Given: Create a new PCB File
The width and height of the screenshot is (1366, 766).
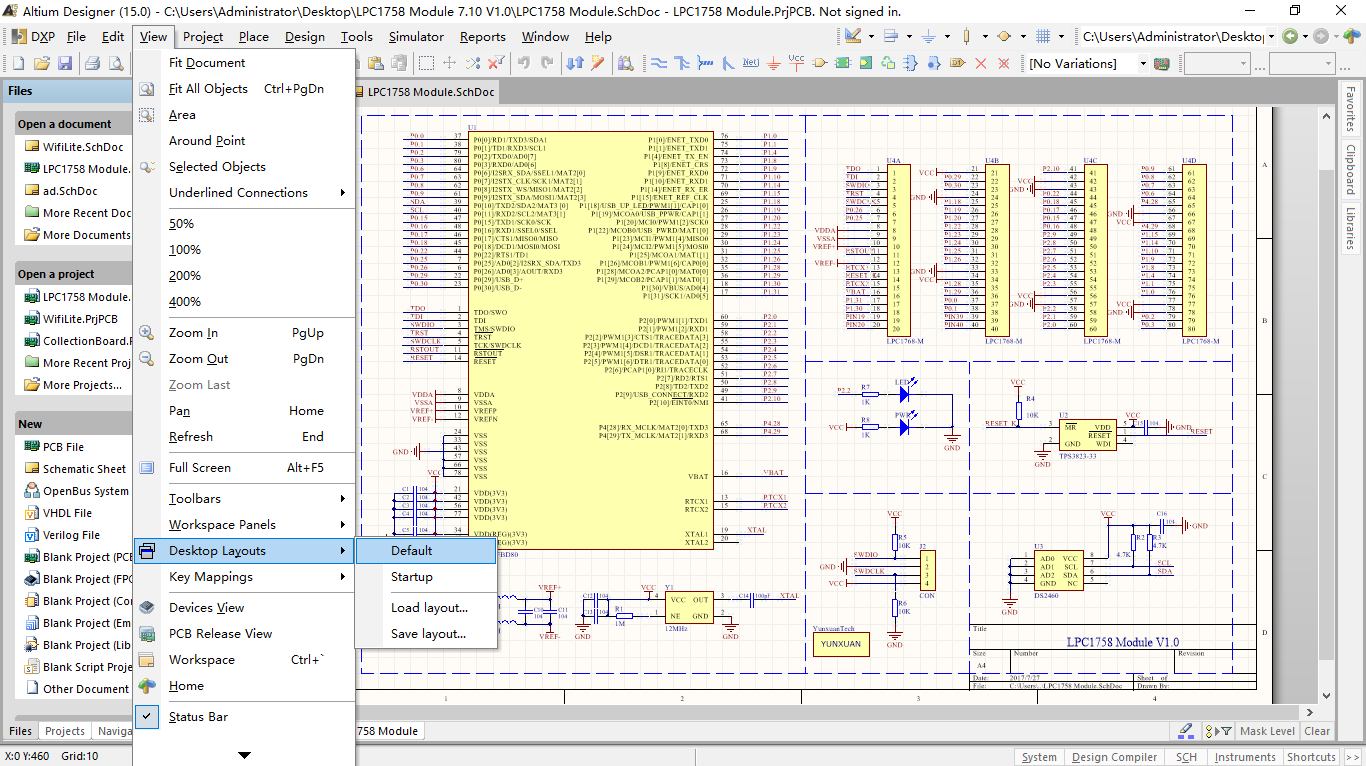Looking at the screenshot, I should click(x=63, y=446).
